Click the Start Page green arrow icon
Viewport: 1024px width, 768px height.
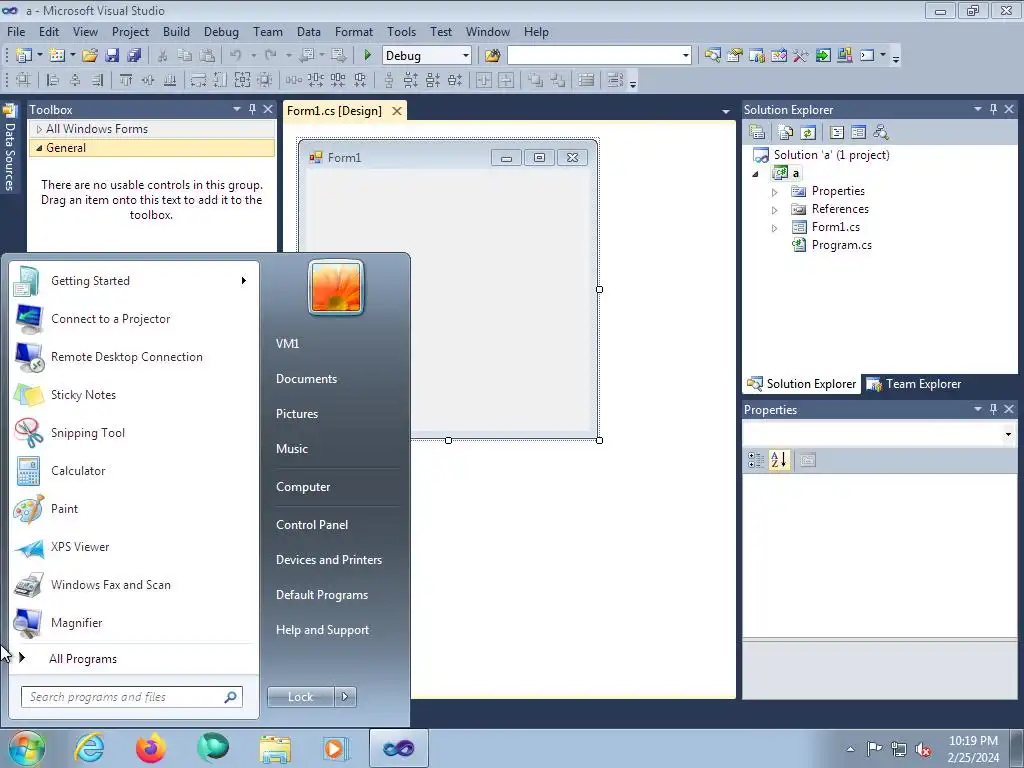[x=823, y=56]
